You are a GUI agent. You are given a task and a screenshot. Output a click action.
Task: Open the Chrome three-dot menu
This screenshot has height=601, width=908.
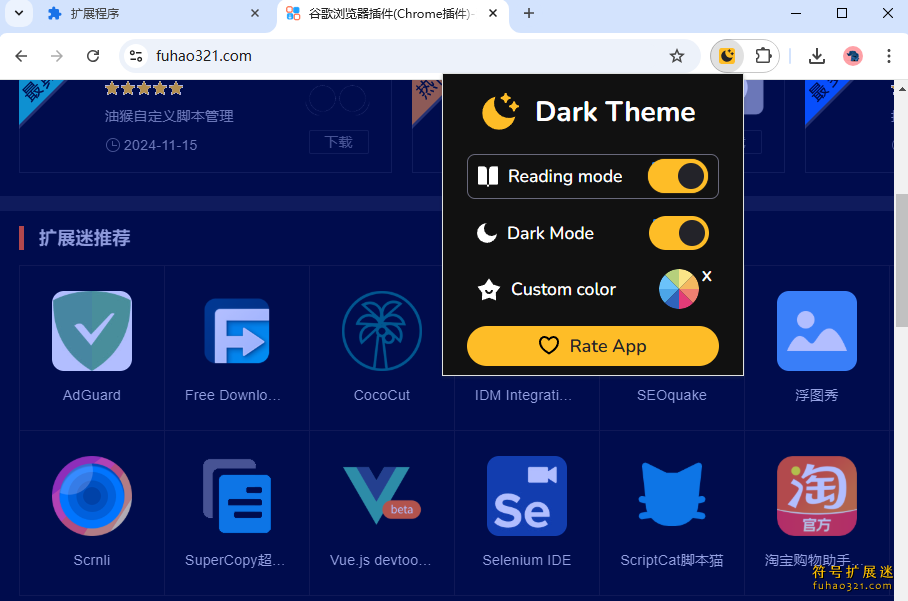coord(888,56)
